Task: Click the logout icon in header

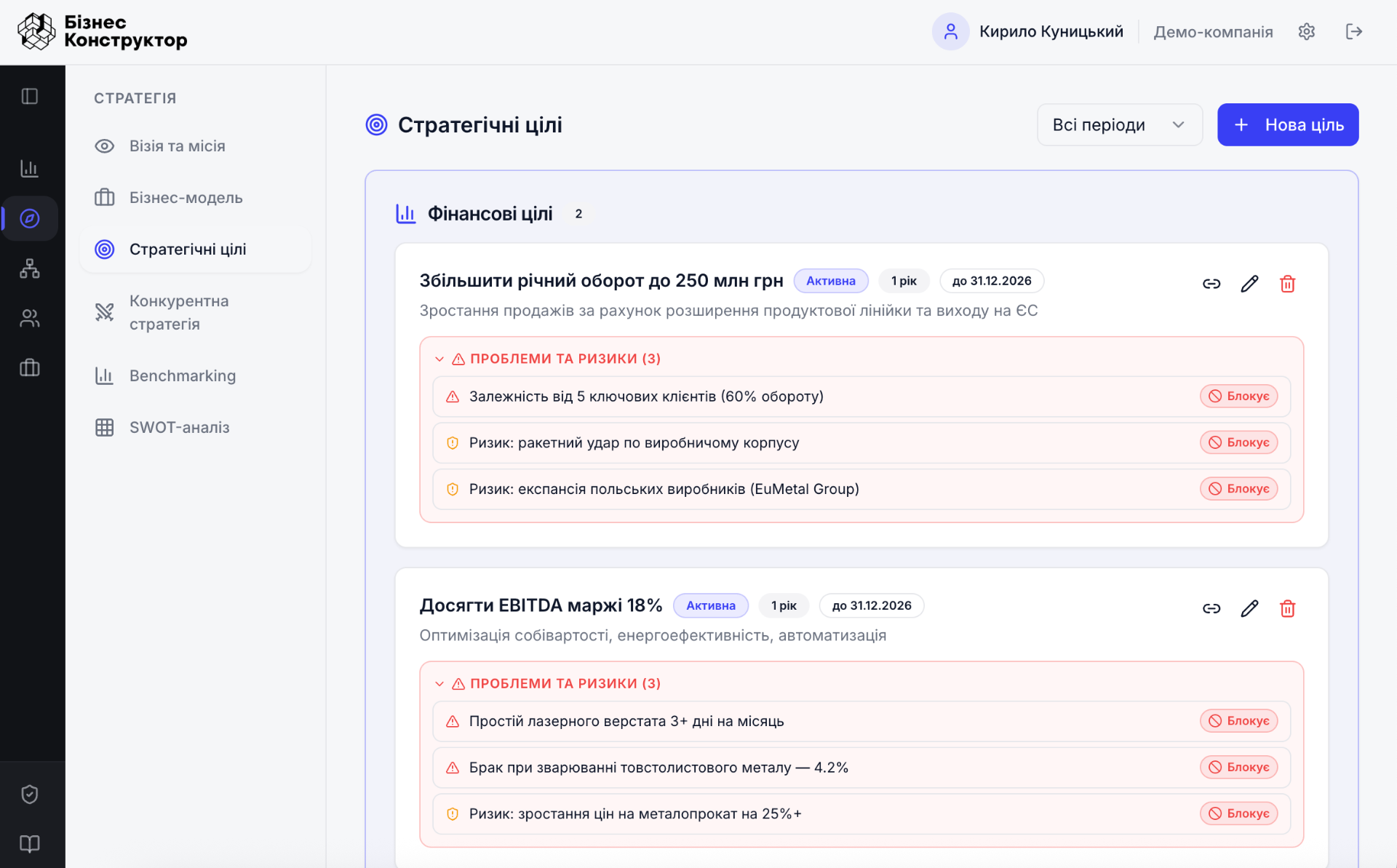Action: pos(1354,31)
